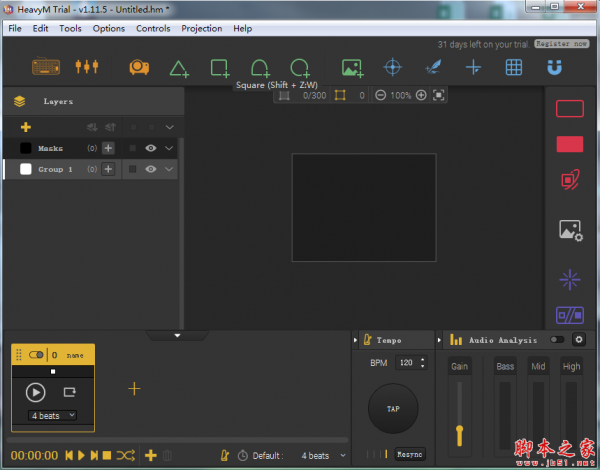Viewport: 600px width, 470px height.
Task: Click the Resync button
Action: pyautogui.click(x=410, y=454)
